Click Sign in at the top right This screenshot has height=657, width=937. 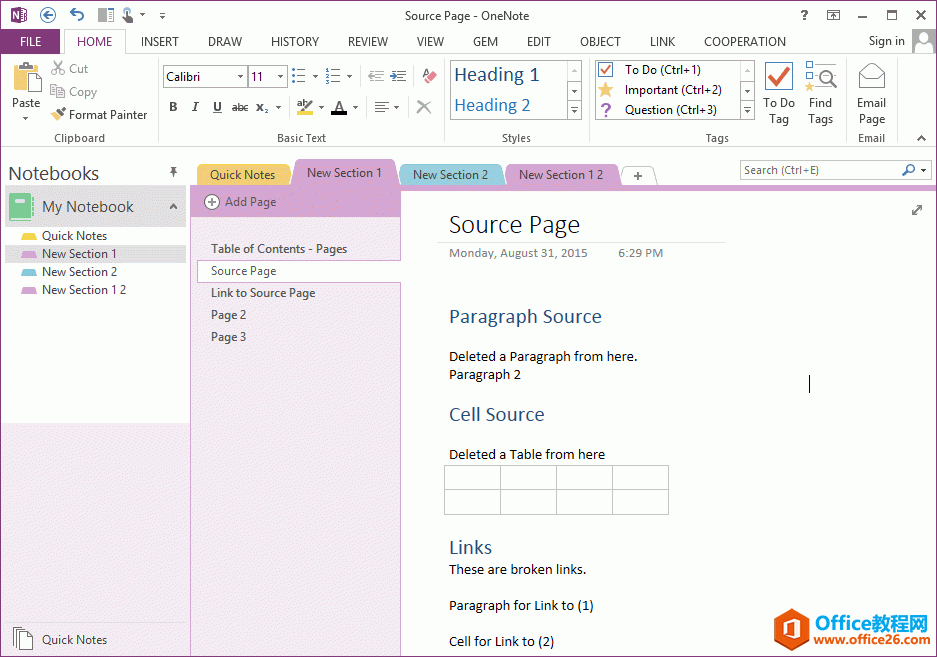886,41
